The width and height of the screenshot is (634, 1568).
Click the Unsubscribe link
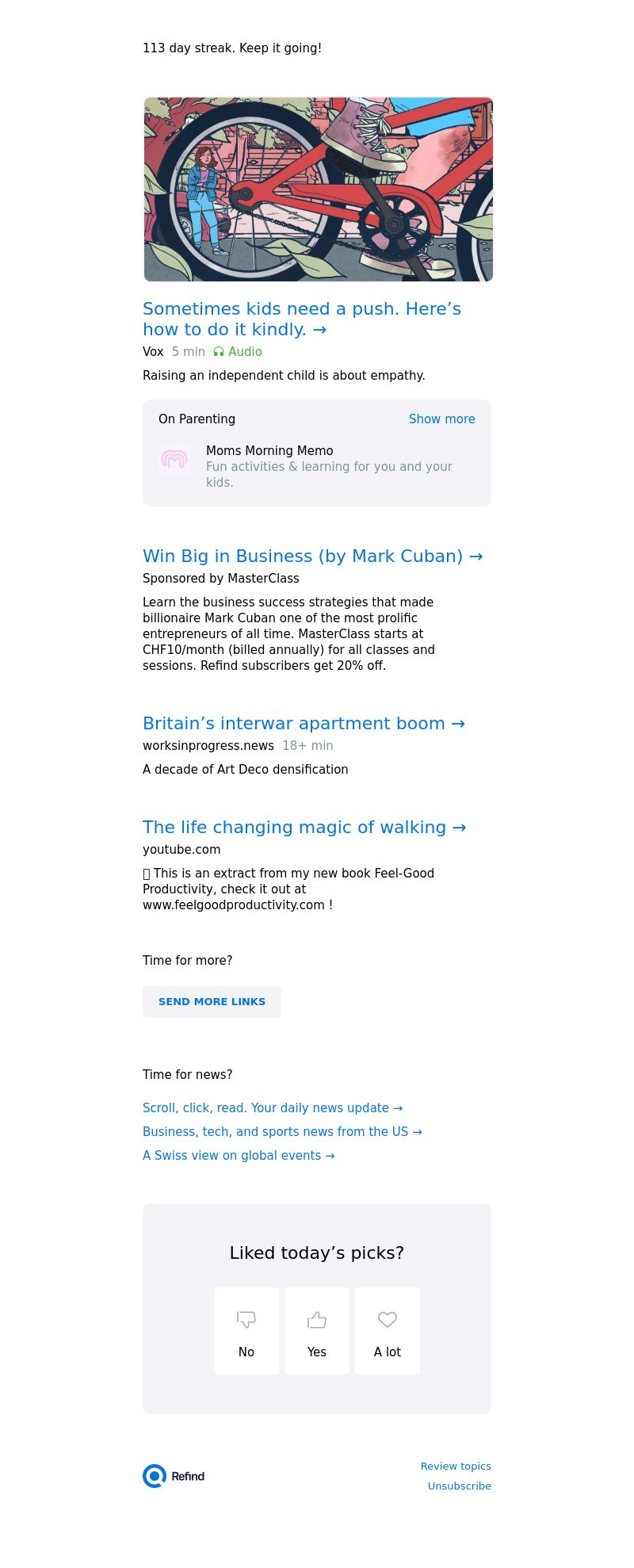point(459,1486)
